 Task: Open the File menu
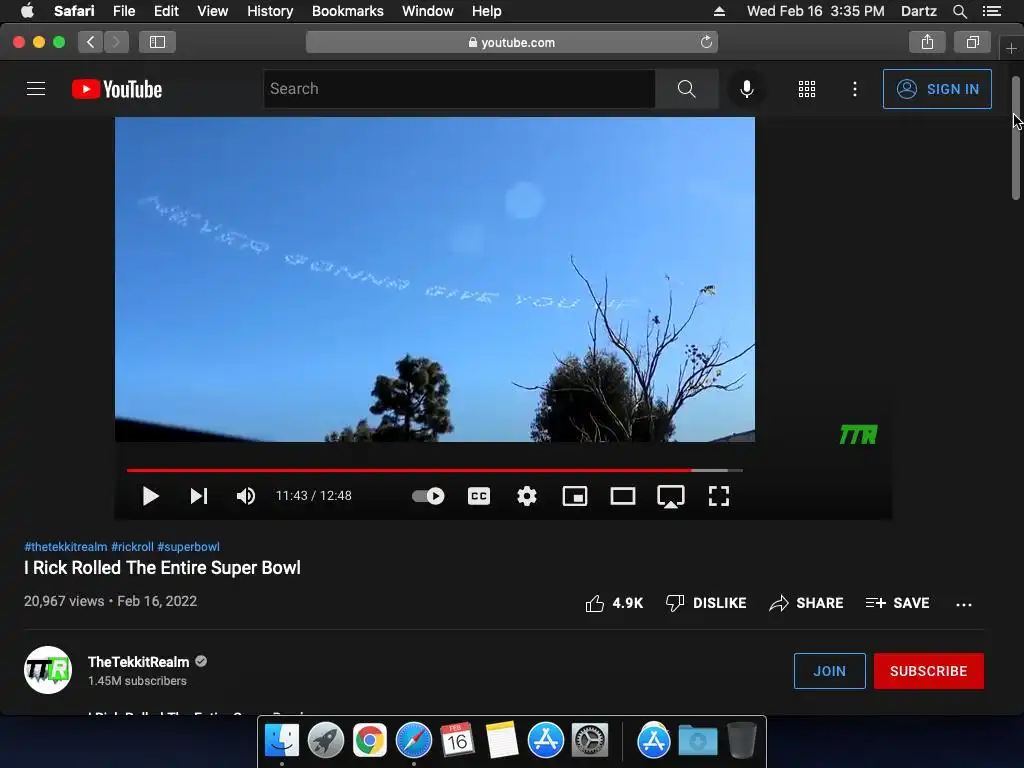click(x=123, y=11)
